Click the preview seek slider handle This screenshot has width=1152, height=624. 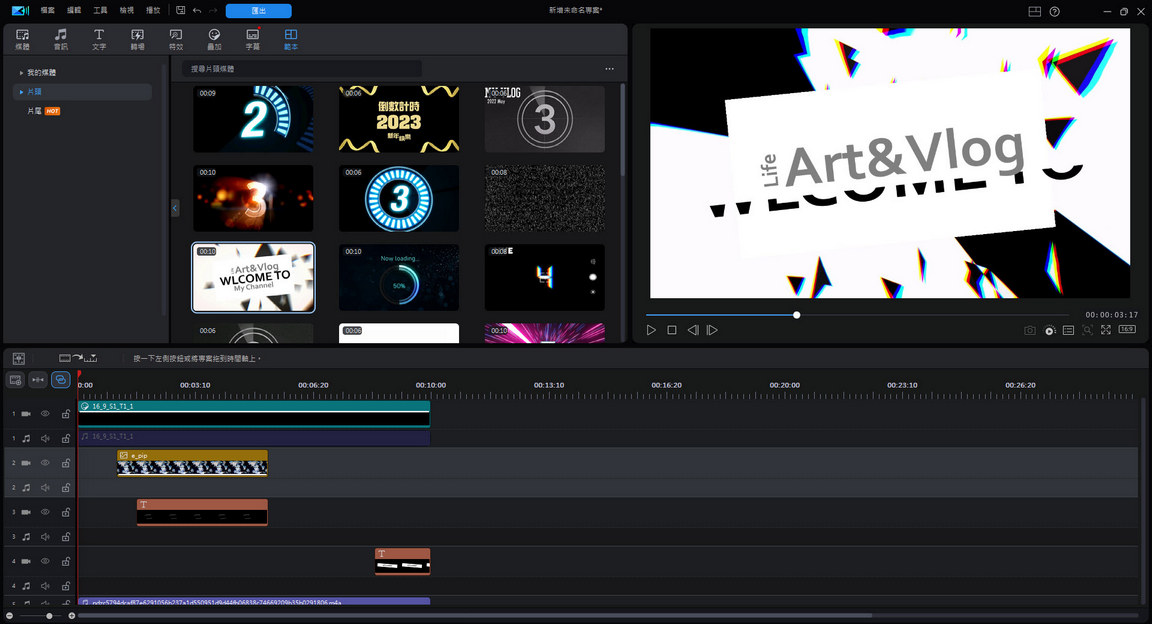point(796,314)
